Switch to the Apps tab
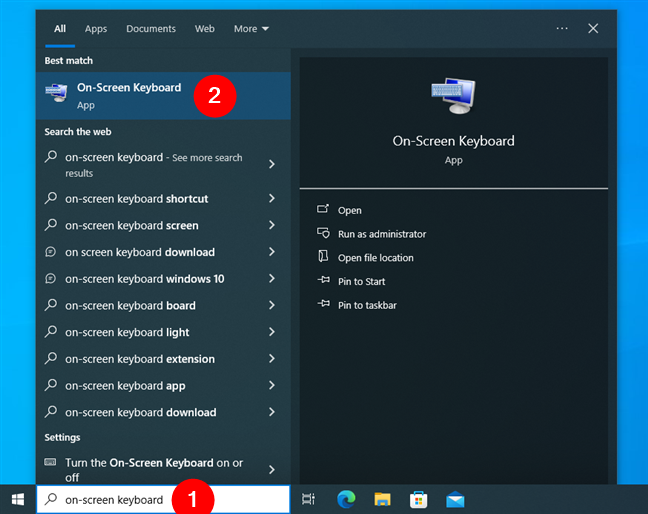The height and width of the screenshot is (514, 648). pos(96,29)
